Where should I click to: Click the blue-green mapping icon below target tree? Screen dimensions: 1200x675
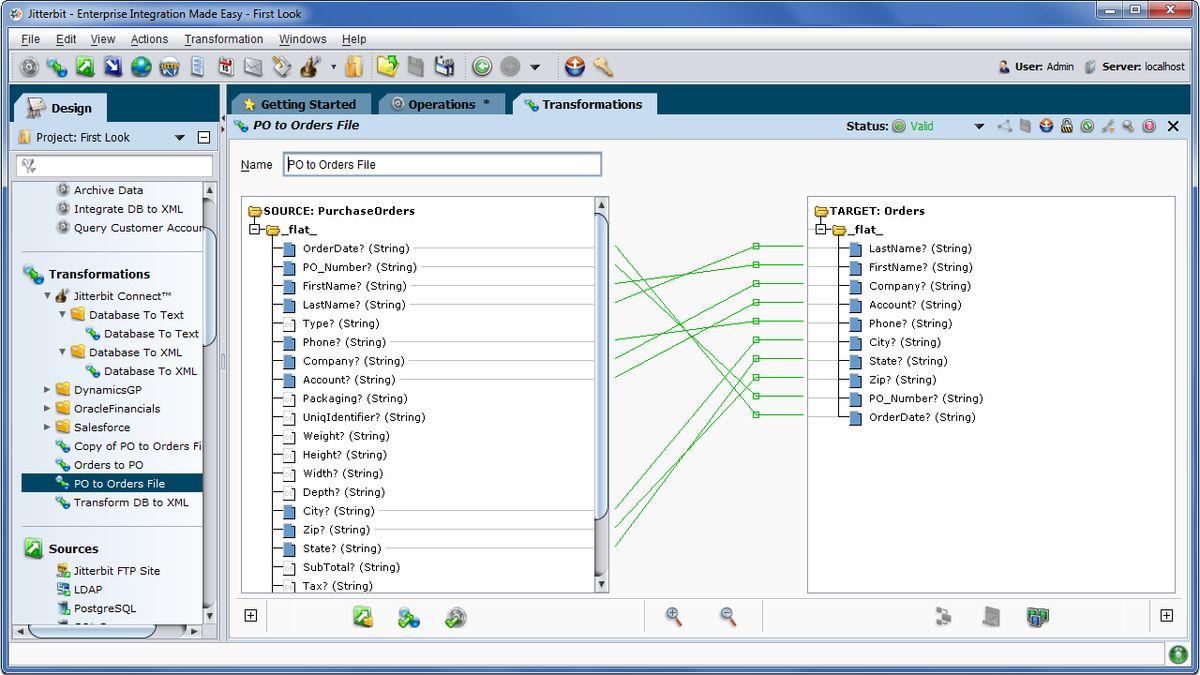pos(1037,617)
